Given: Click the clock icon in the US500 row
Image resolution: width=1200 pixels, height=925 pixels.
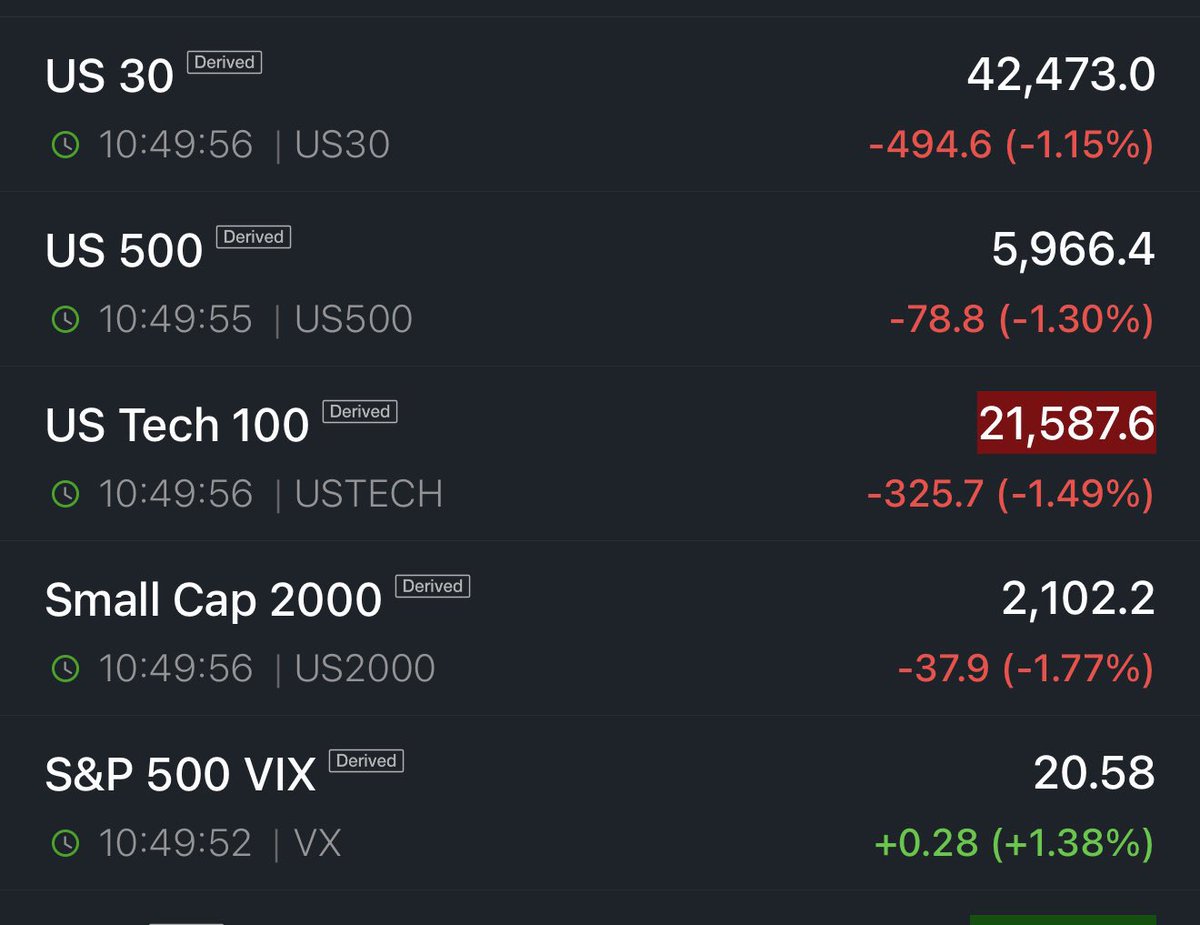Looking at the screenshot, I should coord(65,320).
